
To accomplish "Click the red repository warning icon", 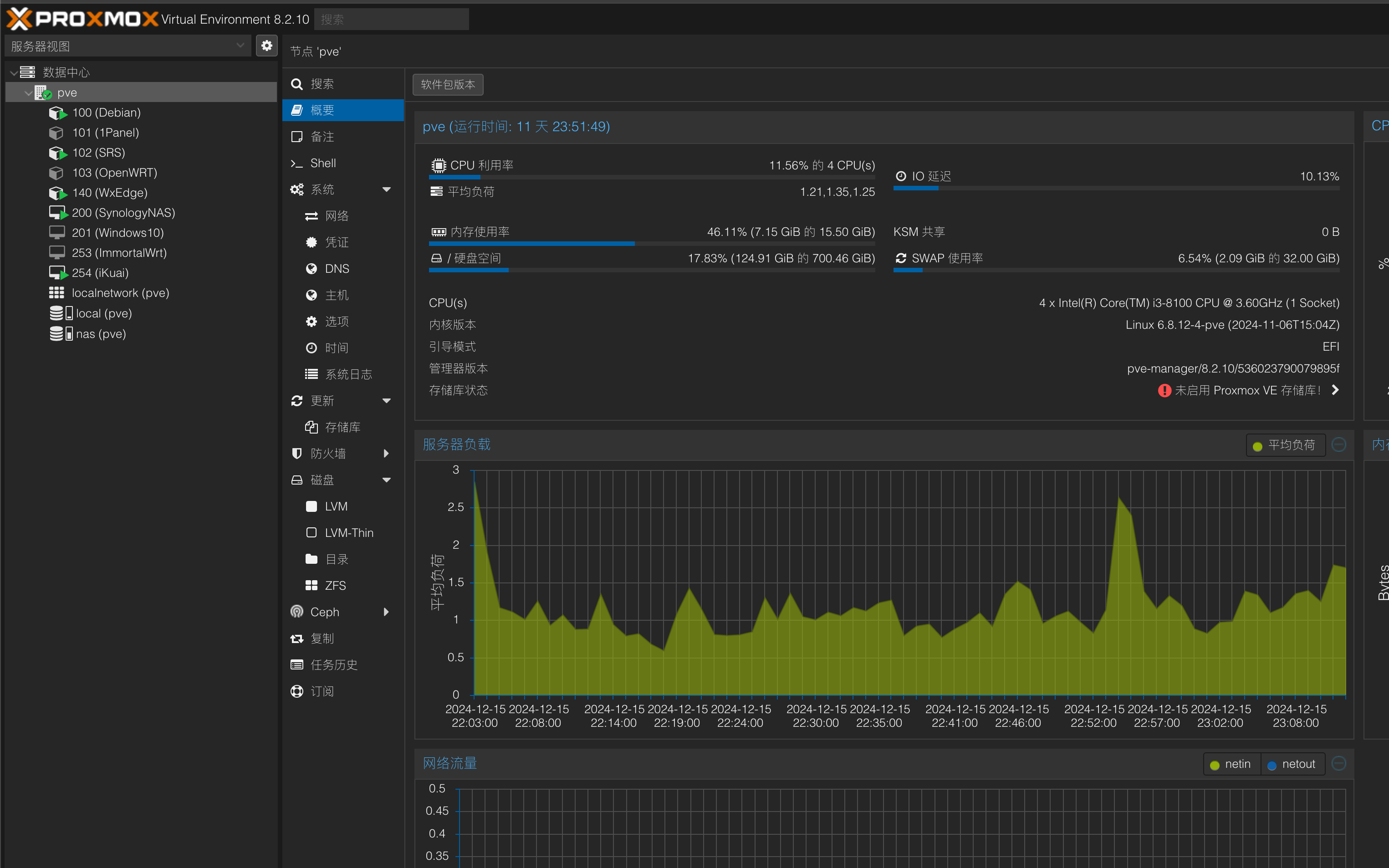I will pos(1164,390).
